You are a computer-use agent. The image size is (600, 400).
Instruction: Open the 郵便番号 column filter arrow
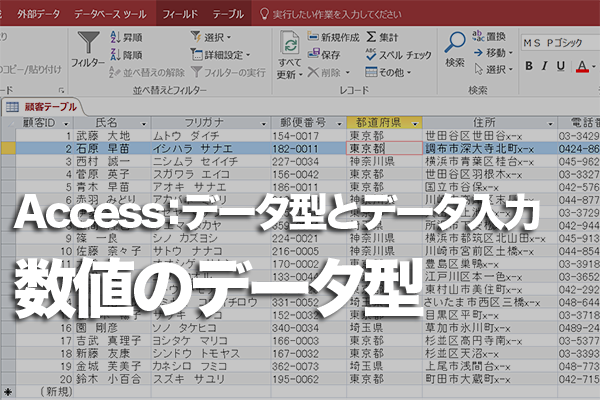click(x=339, y=124)
